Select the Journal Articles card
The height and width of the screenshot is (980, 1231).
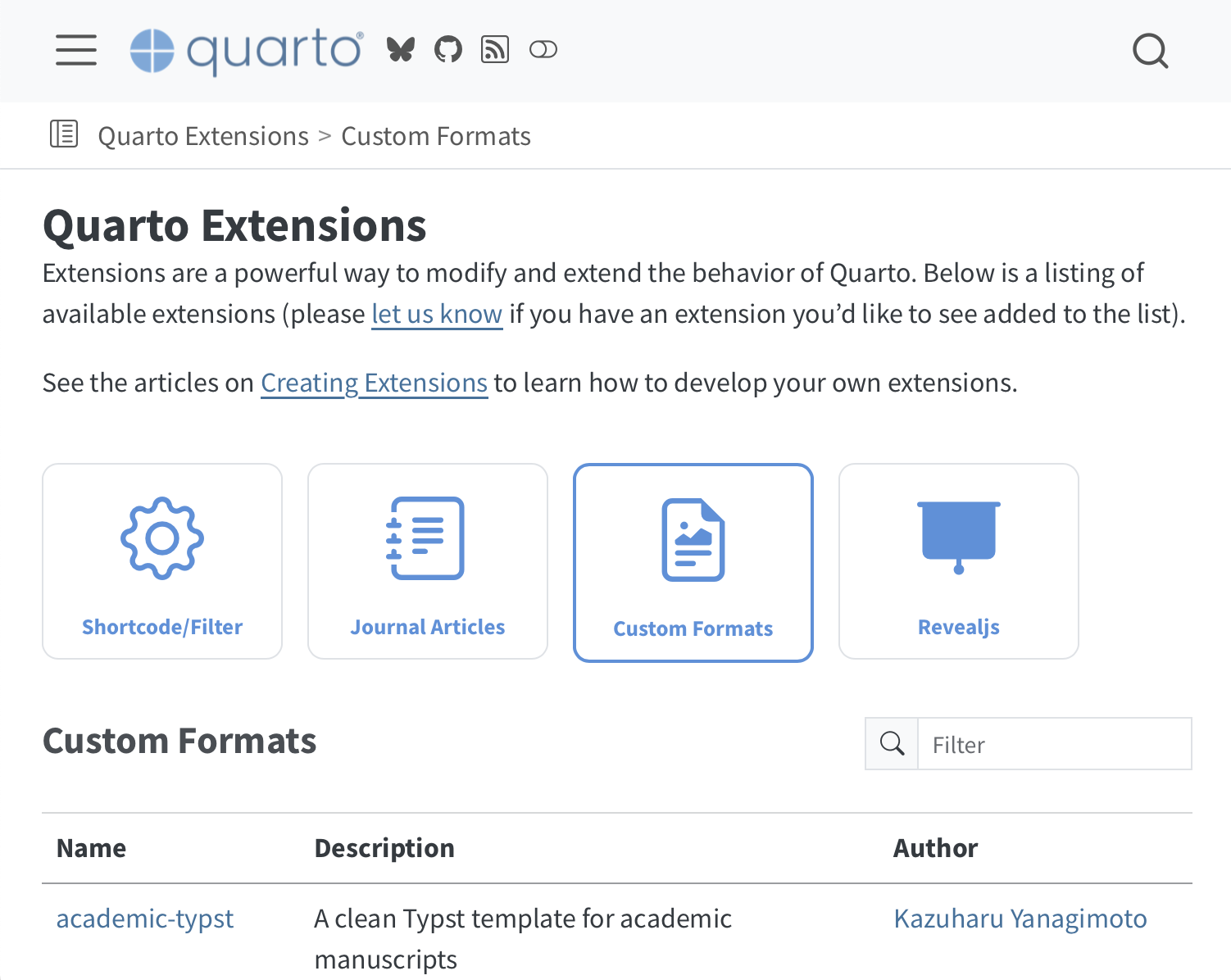click(x=428, y=561)
